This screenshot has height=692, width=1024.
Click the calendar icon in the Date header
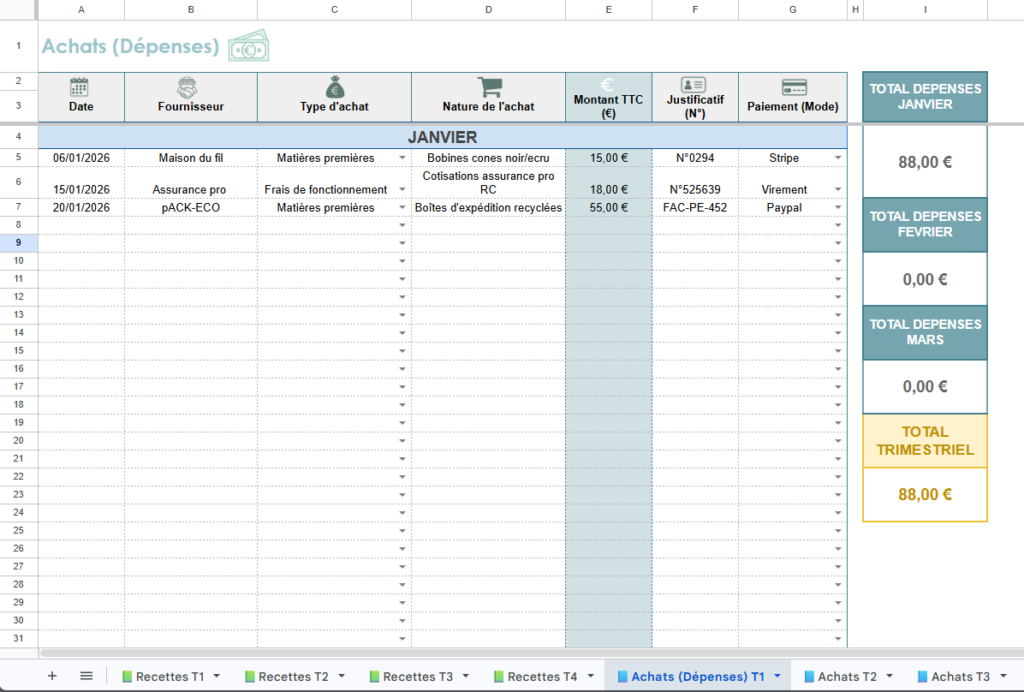(80, 85)
